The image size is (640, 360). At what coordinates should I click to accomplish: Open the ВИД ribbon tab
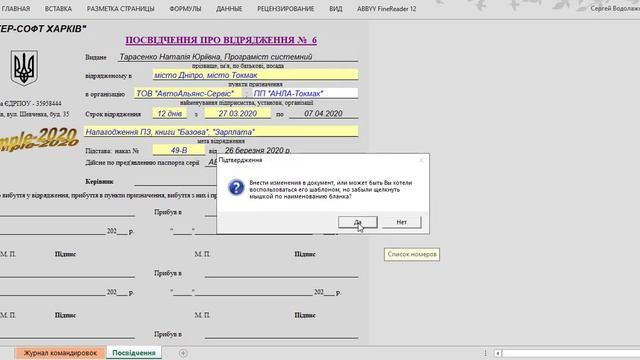click(x=336, y=9)
